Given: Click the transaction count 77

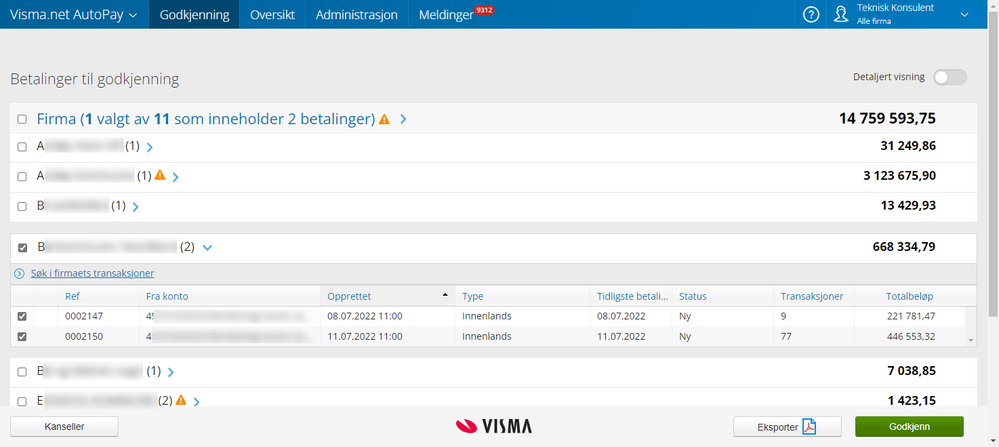Looking at the screenshot, I should coord(786,337).
